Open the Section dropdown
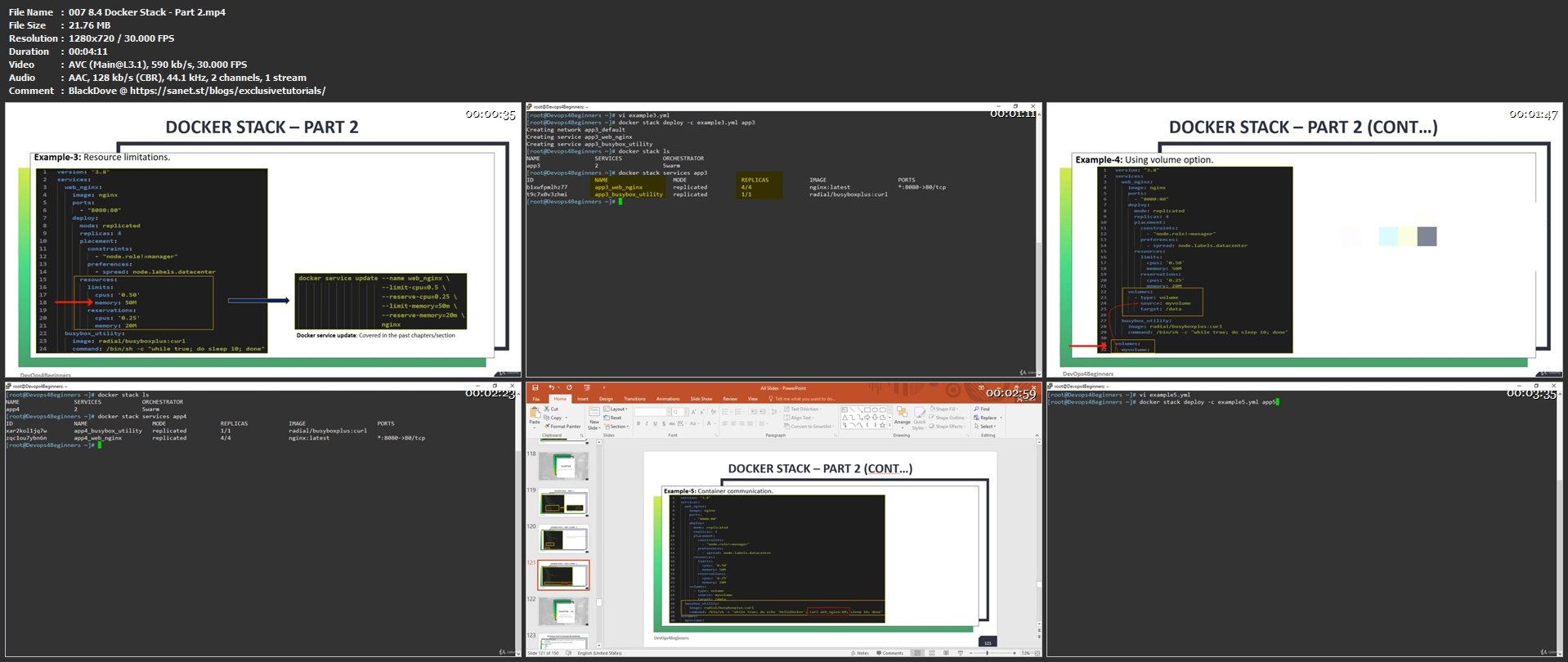 click(x=616, y=426)
